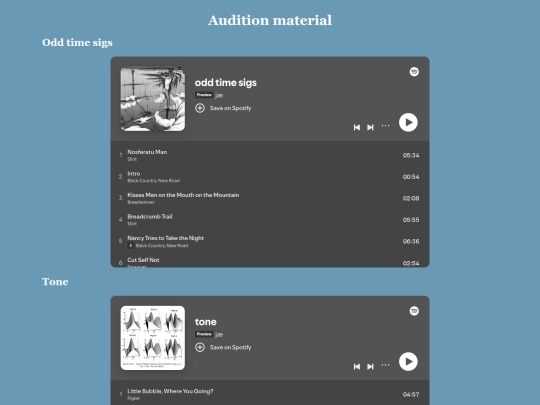The height and width of the screenshot is (405, 540).
Task: Skip to next track in odd time sigs
Action: click(x=370, y=127)
